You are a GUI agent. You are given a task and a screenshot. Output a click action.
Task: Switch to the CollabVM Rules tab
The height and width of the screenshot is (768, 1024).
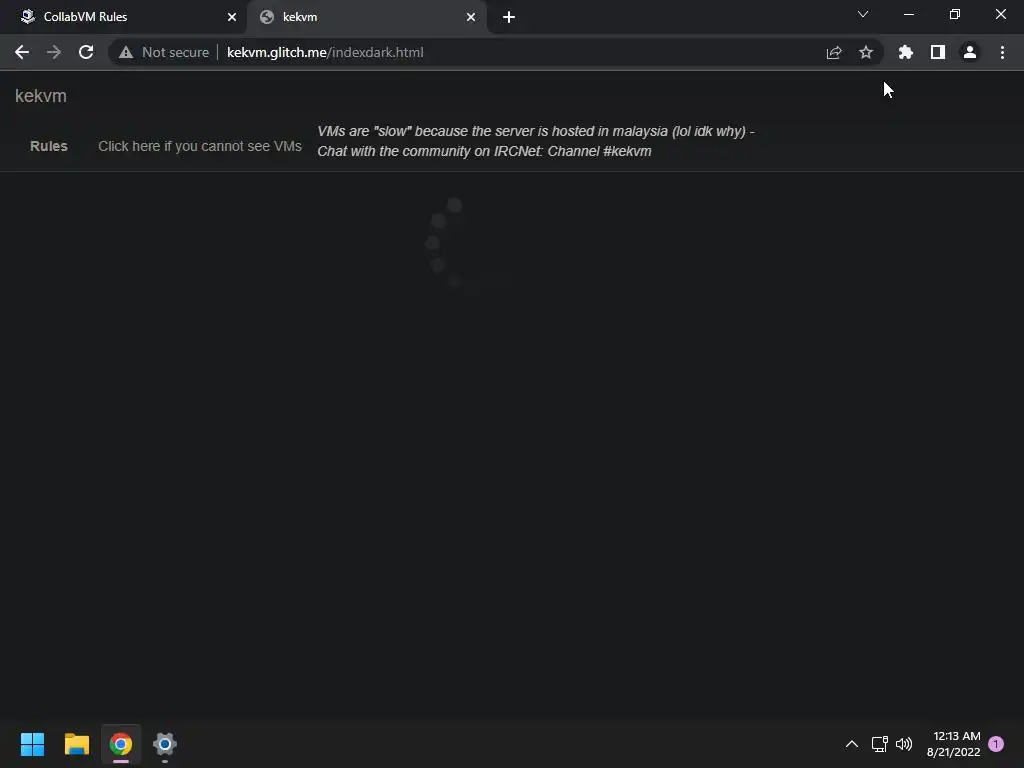[x=124, y=17]
